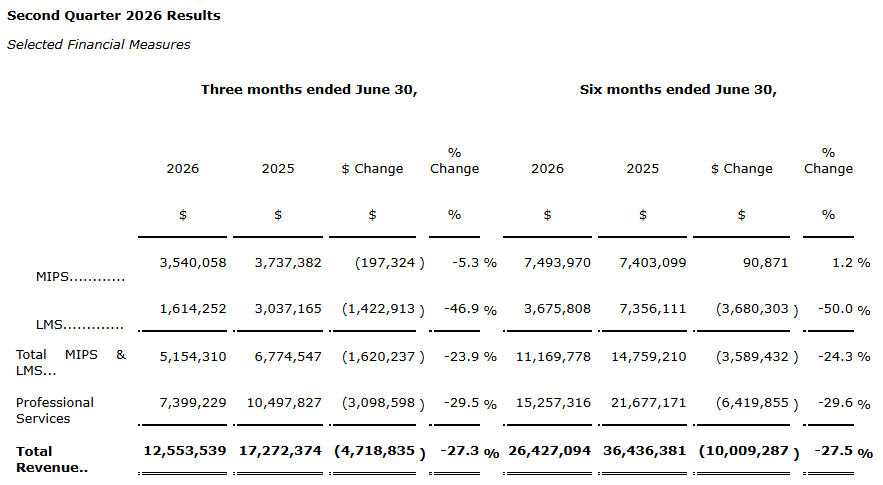Click the 'Professional Services' row label
Screen dimensions: 883x485
(x=55, y=411)
